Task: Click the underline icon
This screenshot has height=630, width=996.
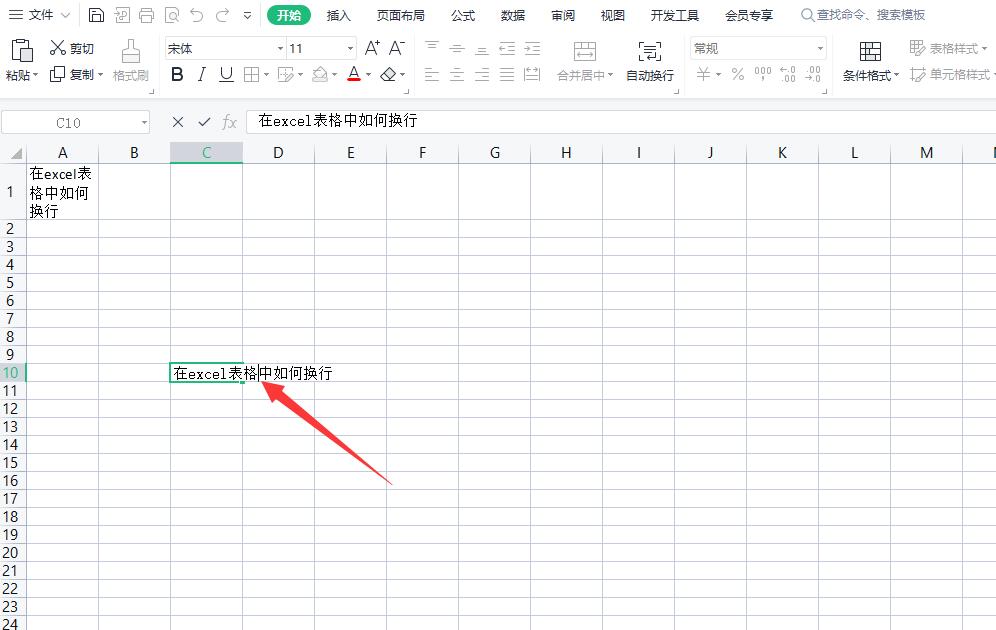Action: coord(226,74)
